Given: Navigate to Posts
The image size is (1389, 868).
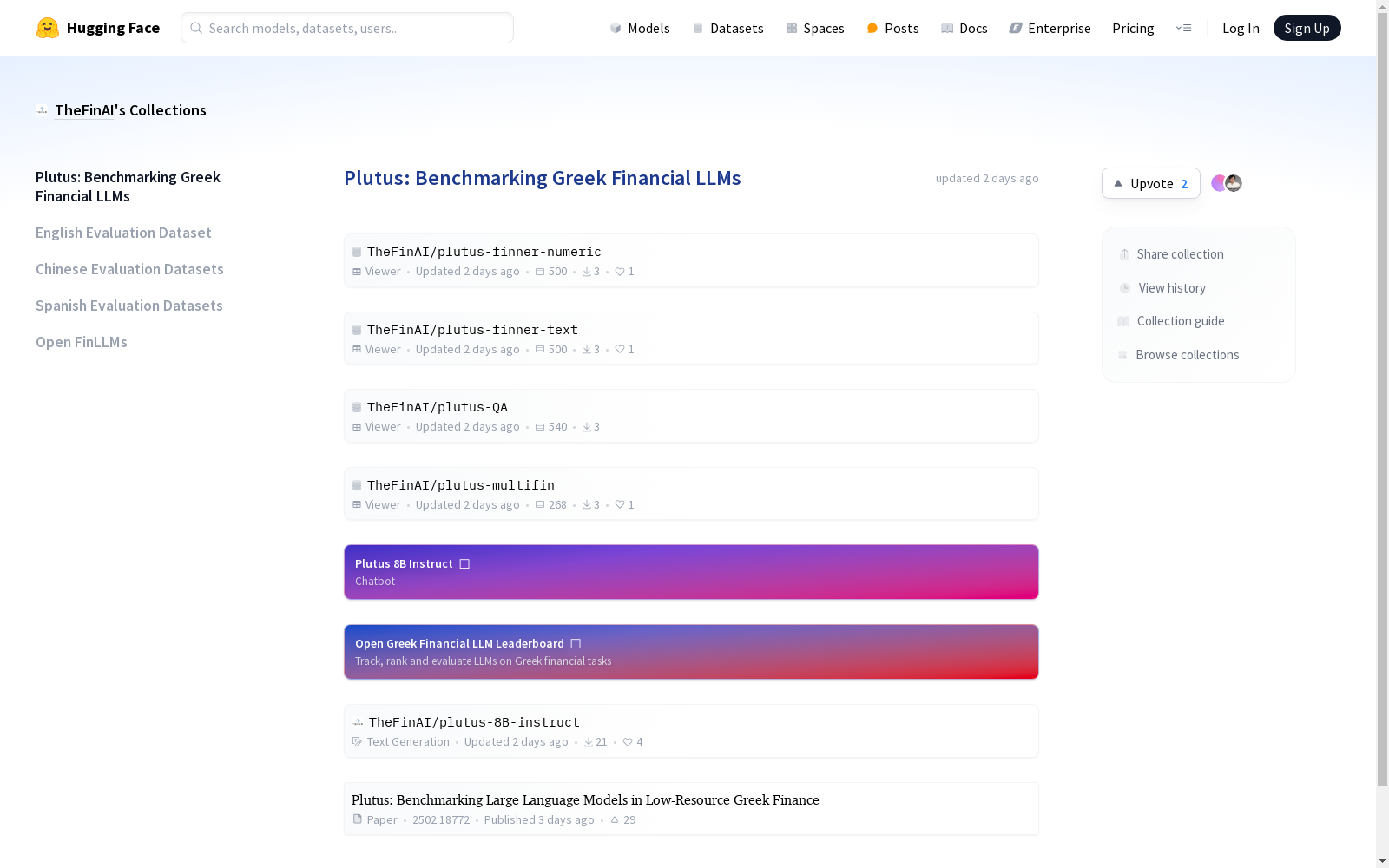Looking at the screenshot, I should [x=892, y=28].
